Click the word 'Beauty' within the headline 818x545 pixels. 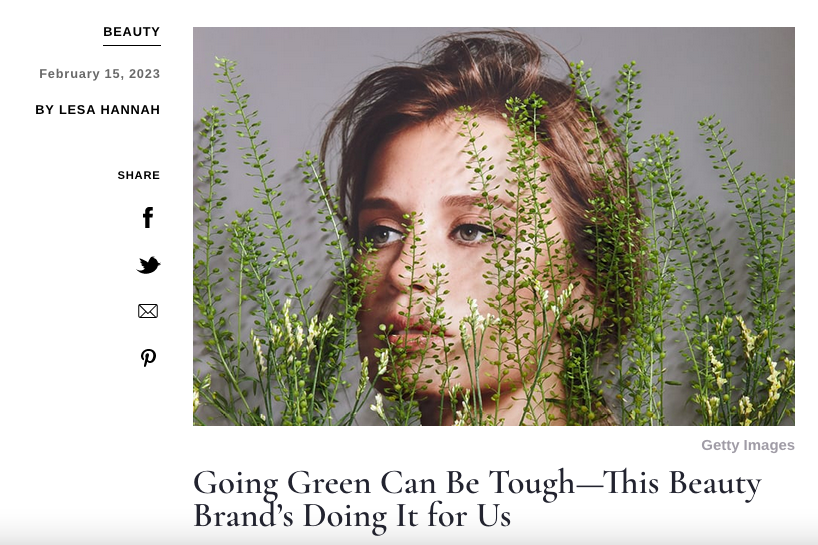coord(715,483)
